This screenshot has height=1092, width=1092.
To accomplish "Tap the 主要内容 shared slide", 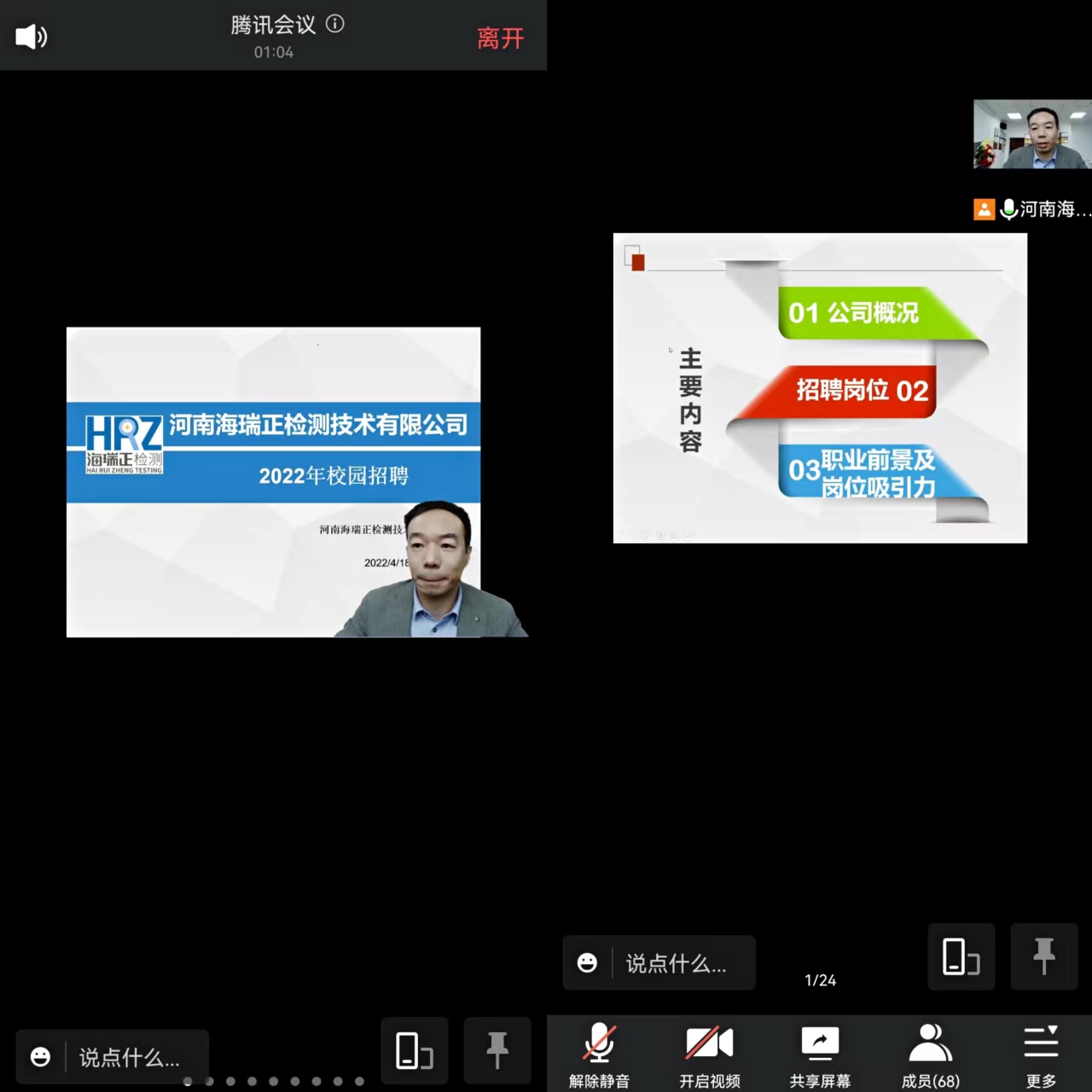I will [820, 388].
